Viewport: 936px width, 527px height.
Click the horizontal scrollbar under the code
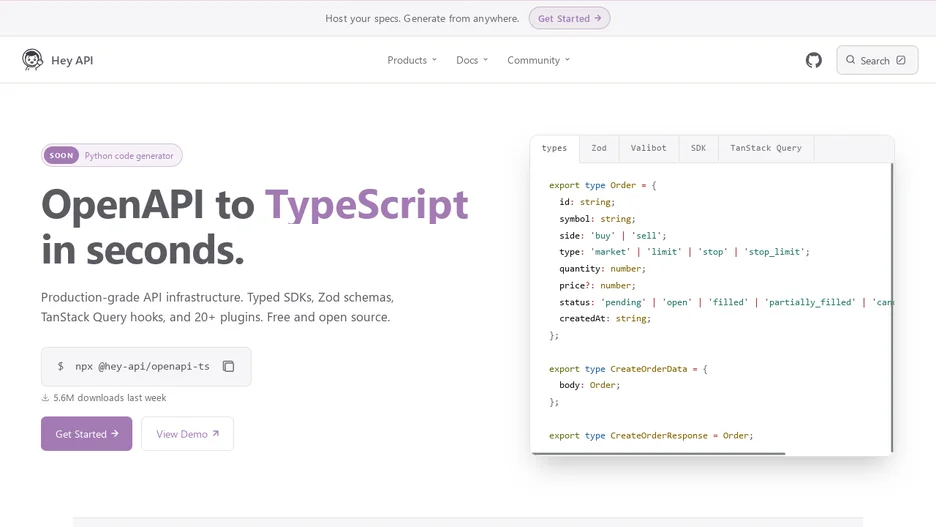click(x=658, y=454)
